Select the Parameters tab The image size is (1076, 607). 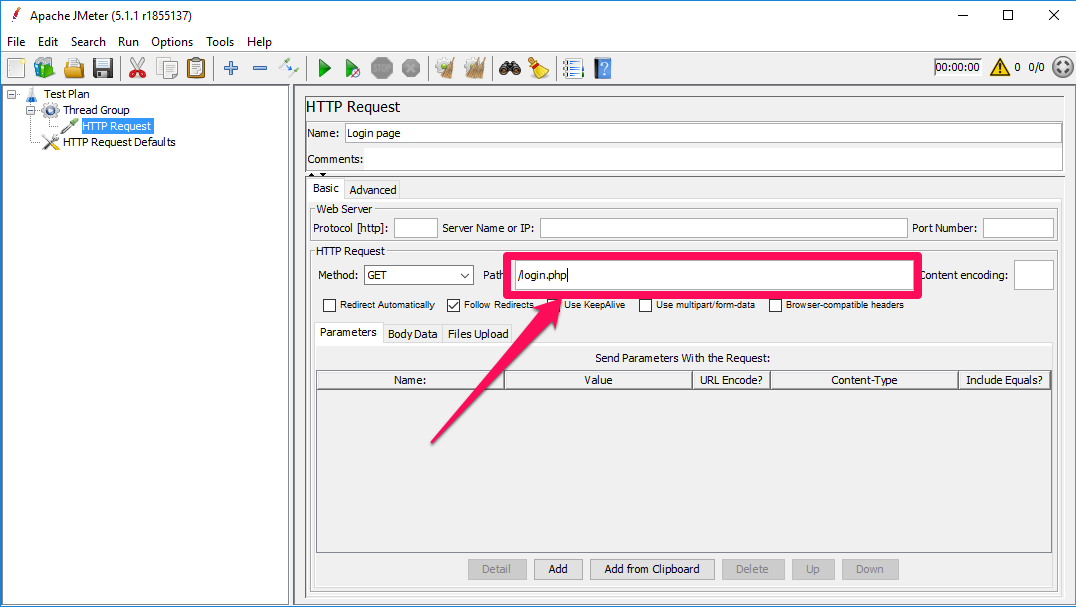[x=348, y=332]
